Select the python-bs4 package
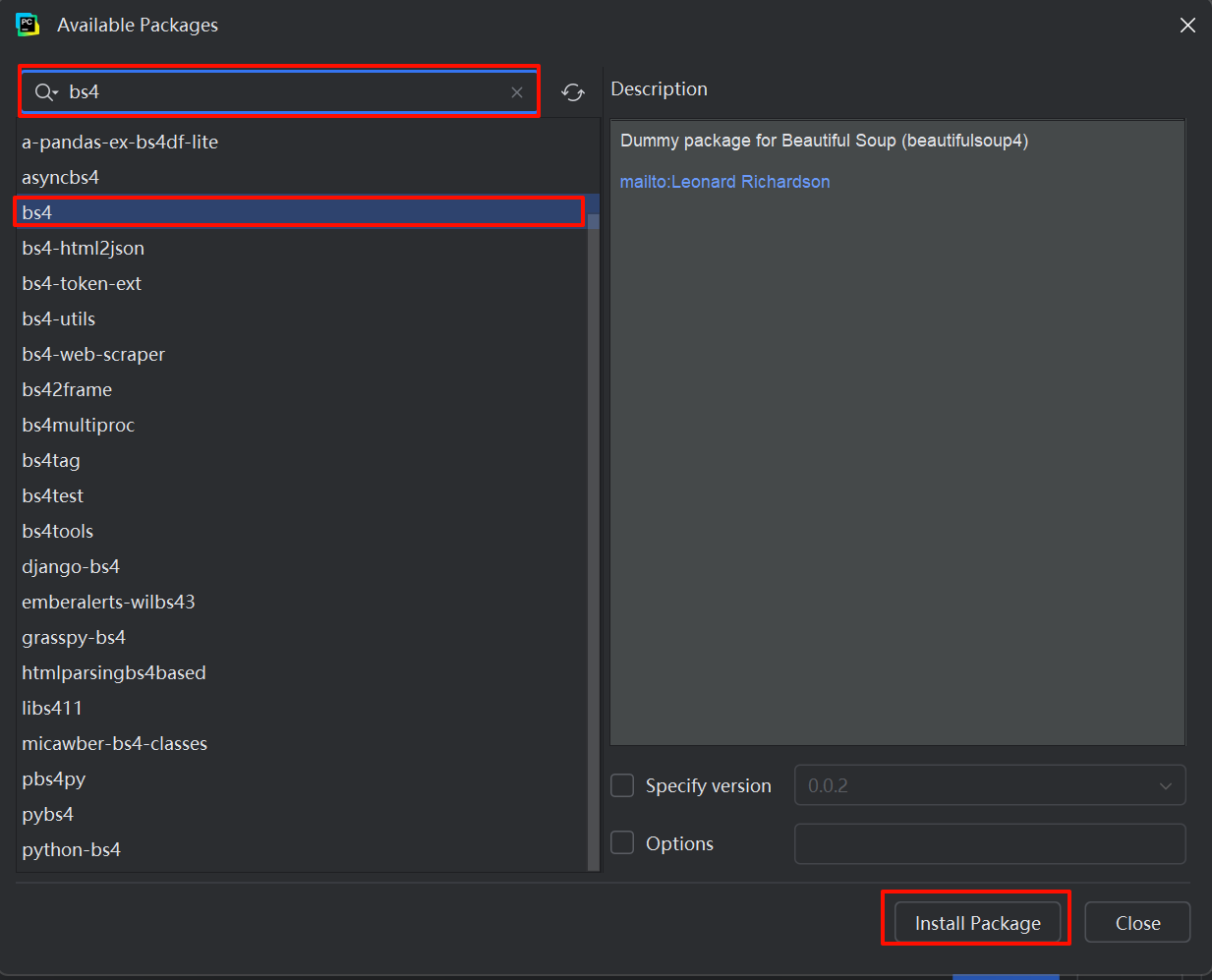 point(302,849)
